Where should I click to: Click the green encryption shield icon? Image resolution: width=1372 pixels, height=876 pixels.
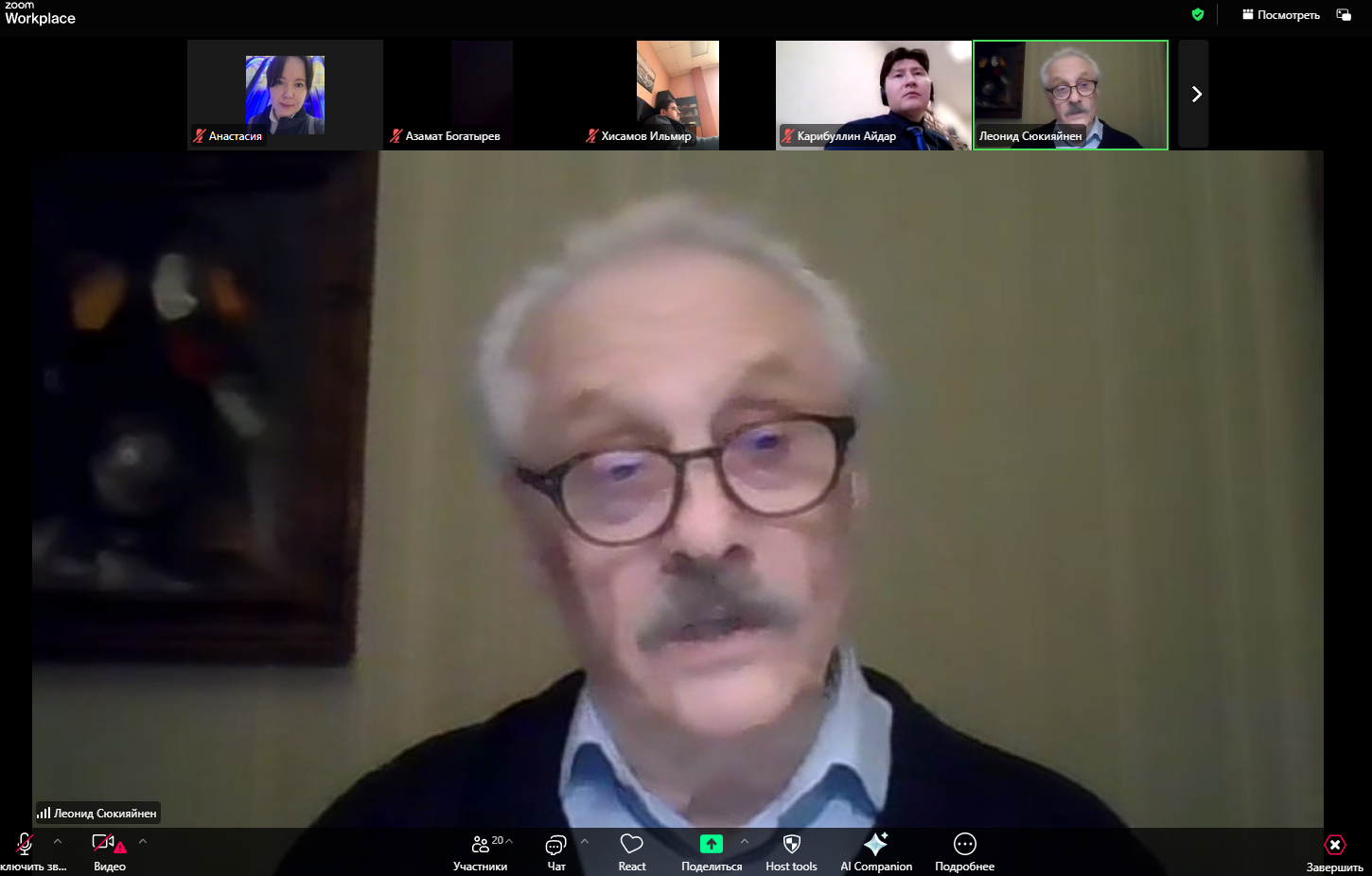[x=1198, y=14]
